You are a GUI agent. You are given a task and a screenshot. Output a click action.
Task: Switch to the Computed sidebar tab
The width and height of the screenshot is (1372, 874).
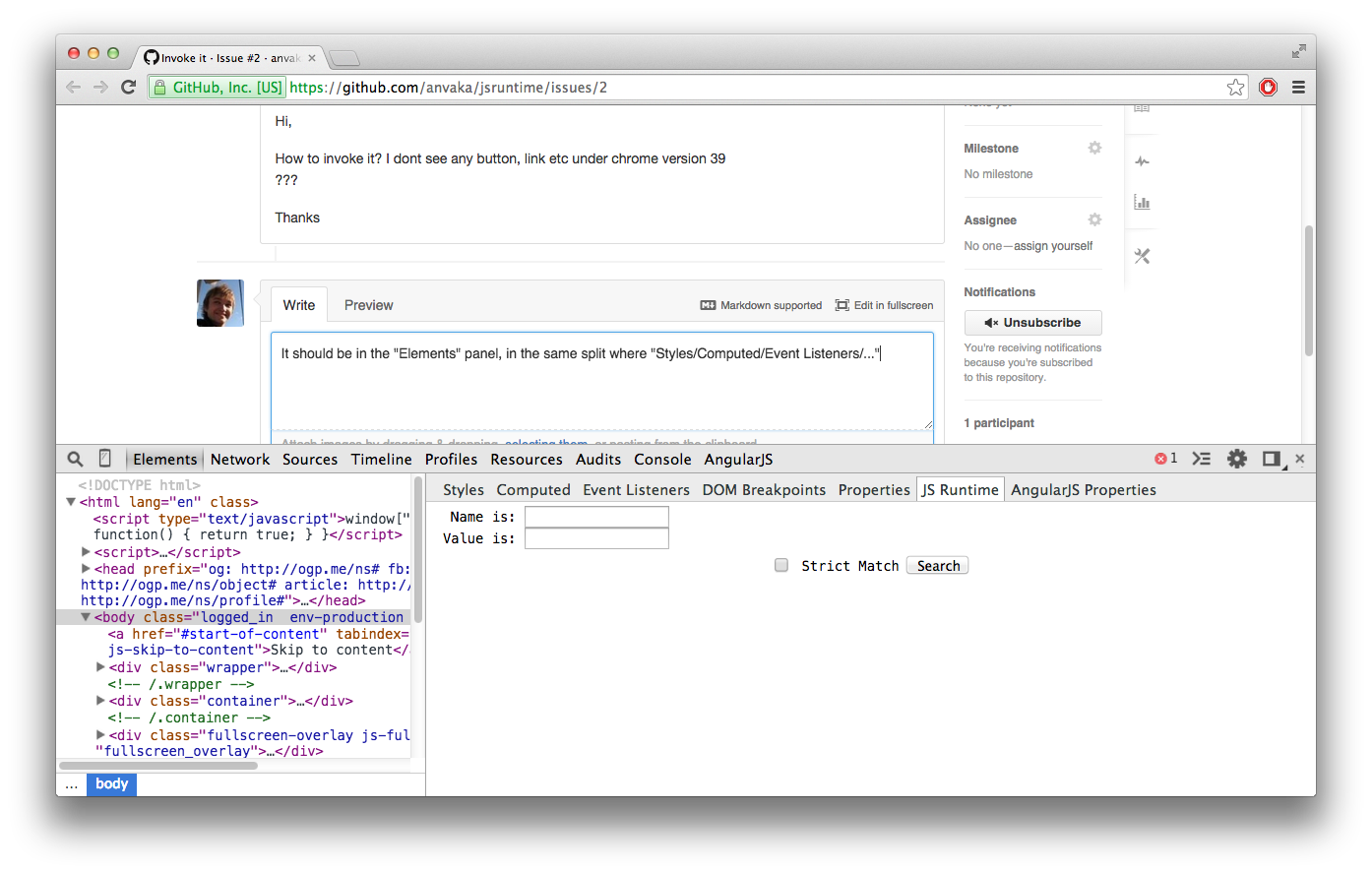coord(533,490)
